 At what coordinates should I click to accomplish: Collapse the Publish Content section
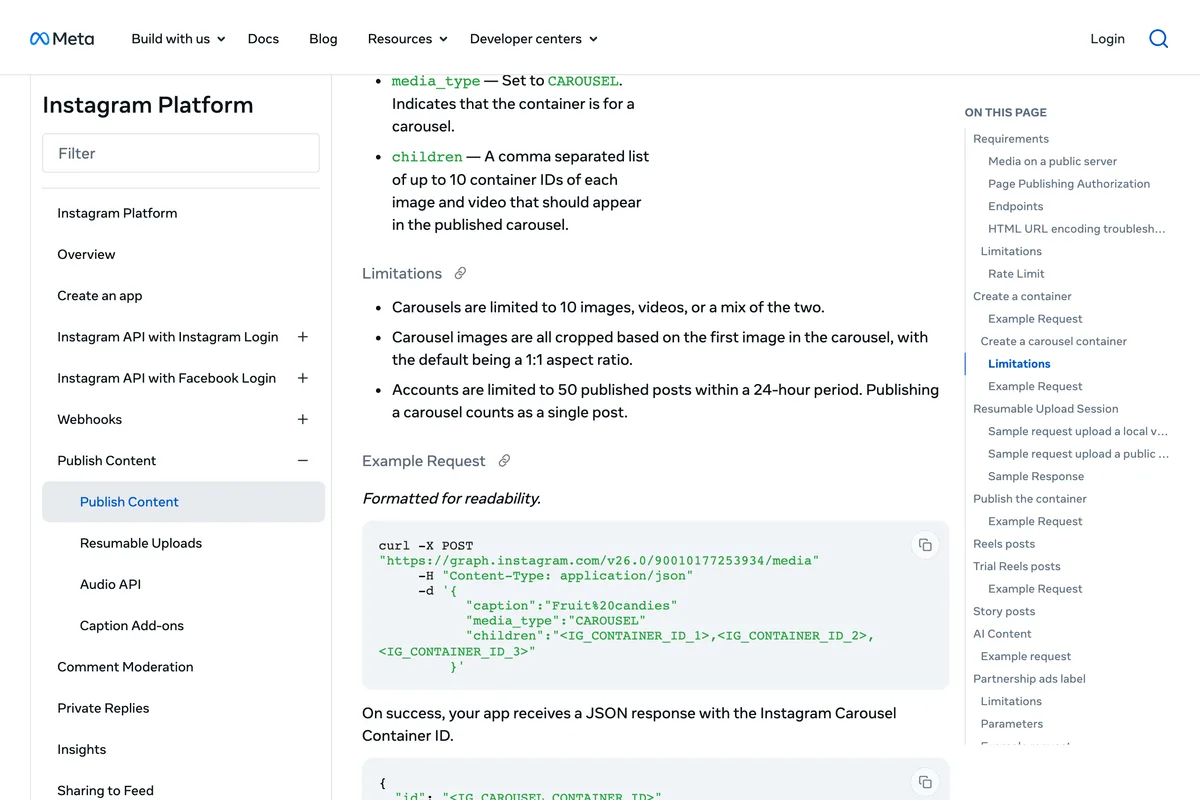click(x=303, y=461)
